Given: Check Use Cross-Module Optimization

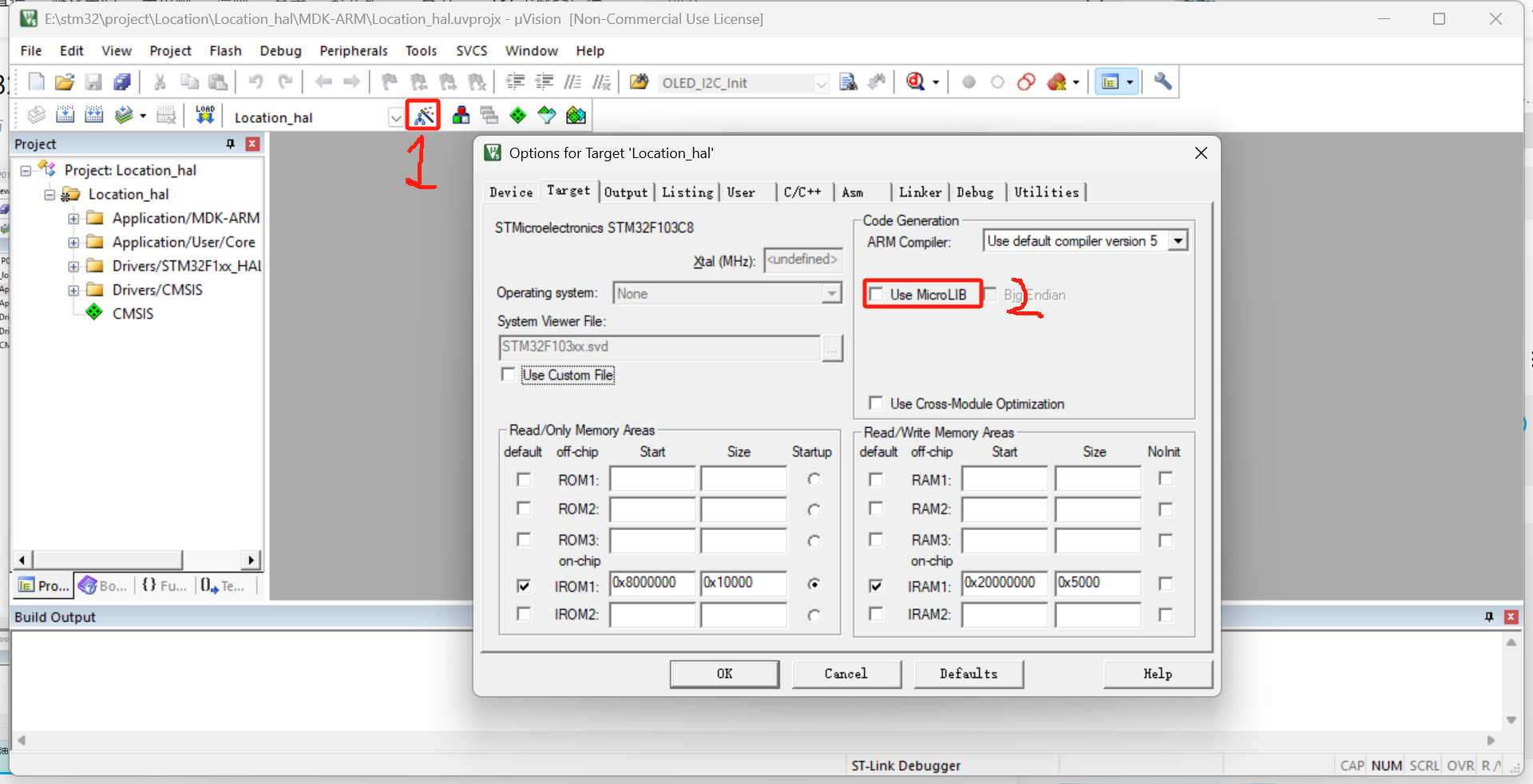Looking at the screenshot, I should 877,403.
